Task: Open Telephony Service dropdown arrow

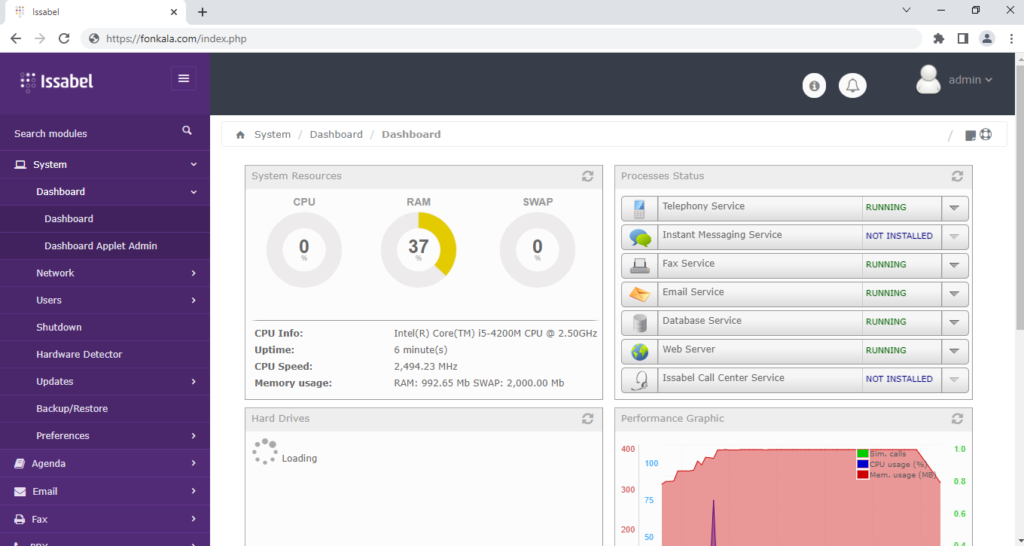Action: coord(954,208)
